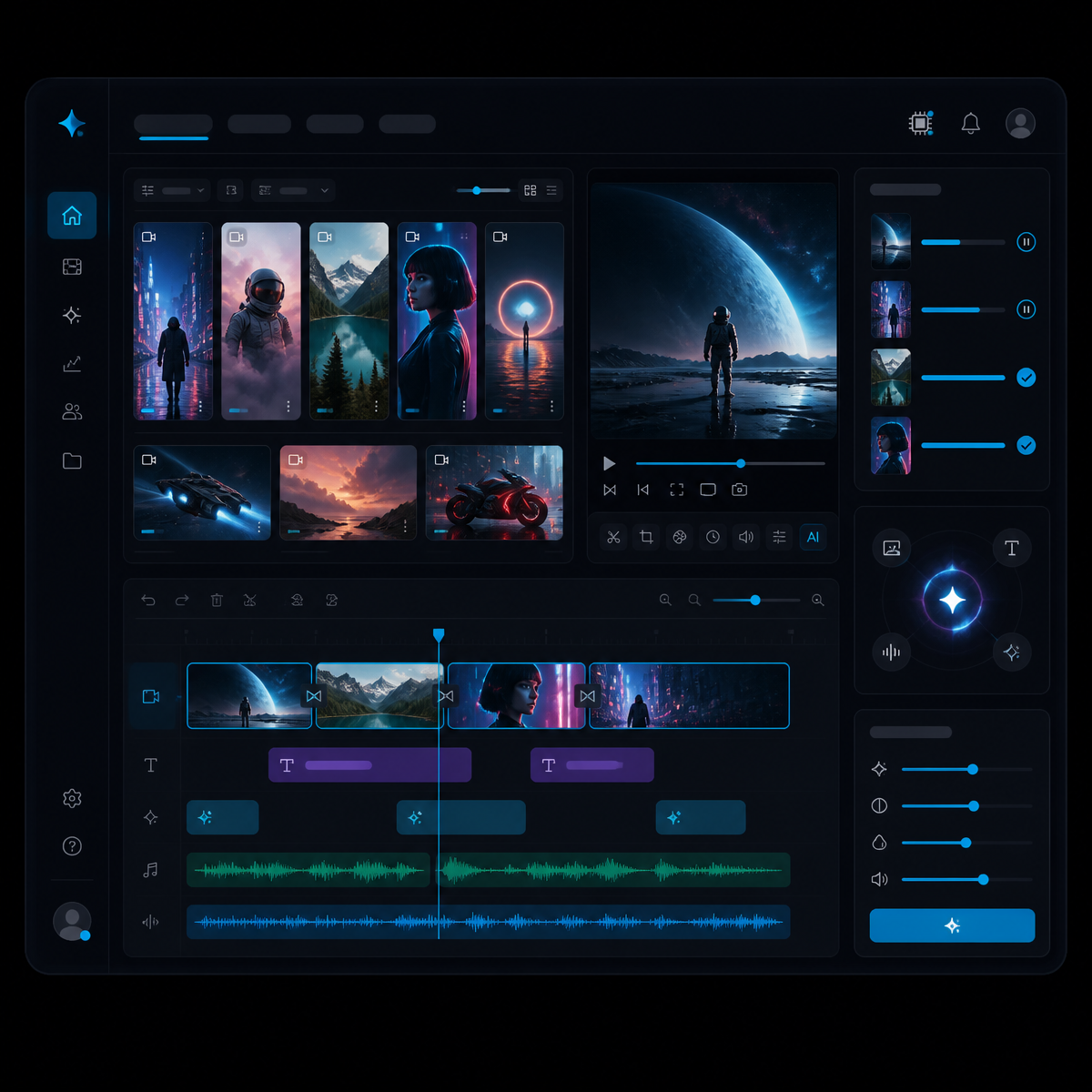The width and height of the screenshot is (1092, 1092).
Task: Click the preview playback progress slider
Action: (x=730, y=463)
